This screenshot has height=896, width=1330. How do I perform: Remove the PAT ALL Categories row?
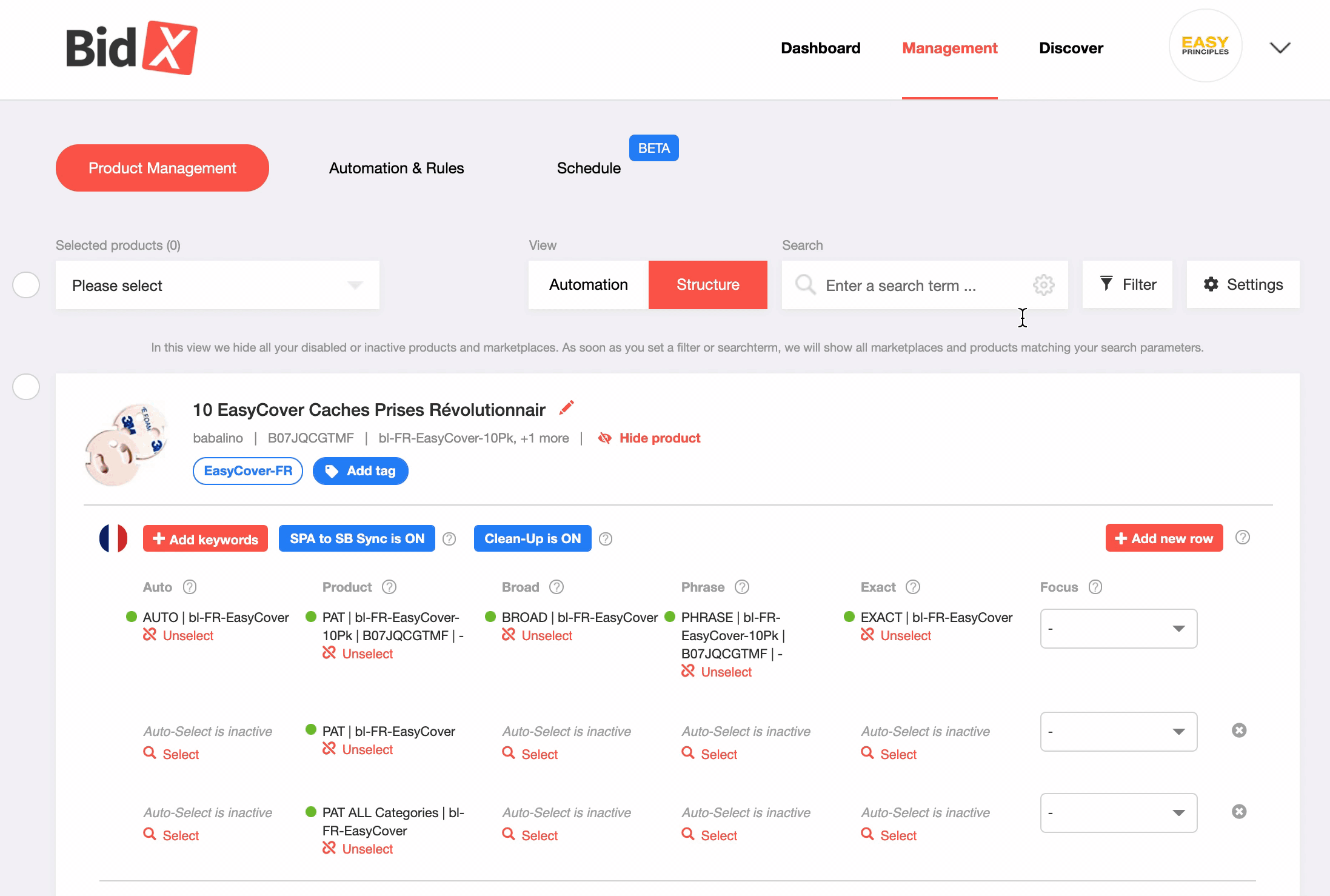click(1239, 812)
